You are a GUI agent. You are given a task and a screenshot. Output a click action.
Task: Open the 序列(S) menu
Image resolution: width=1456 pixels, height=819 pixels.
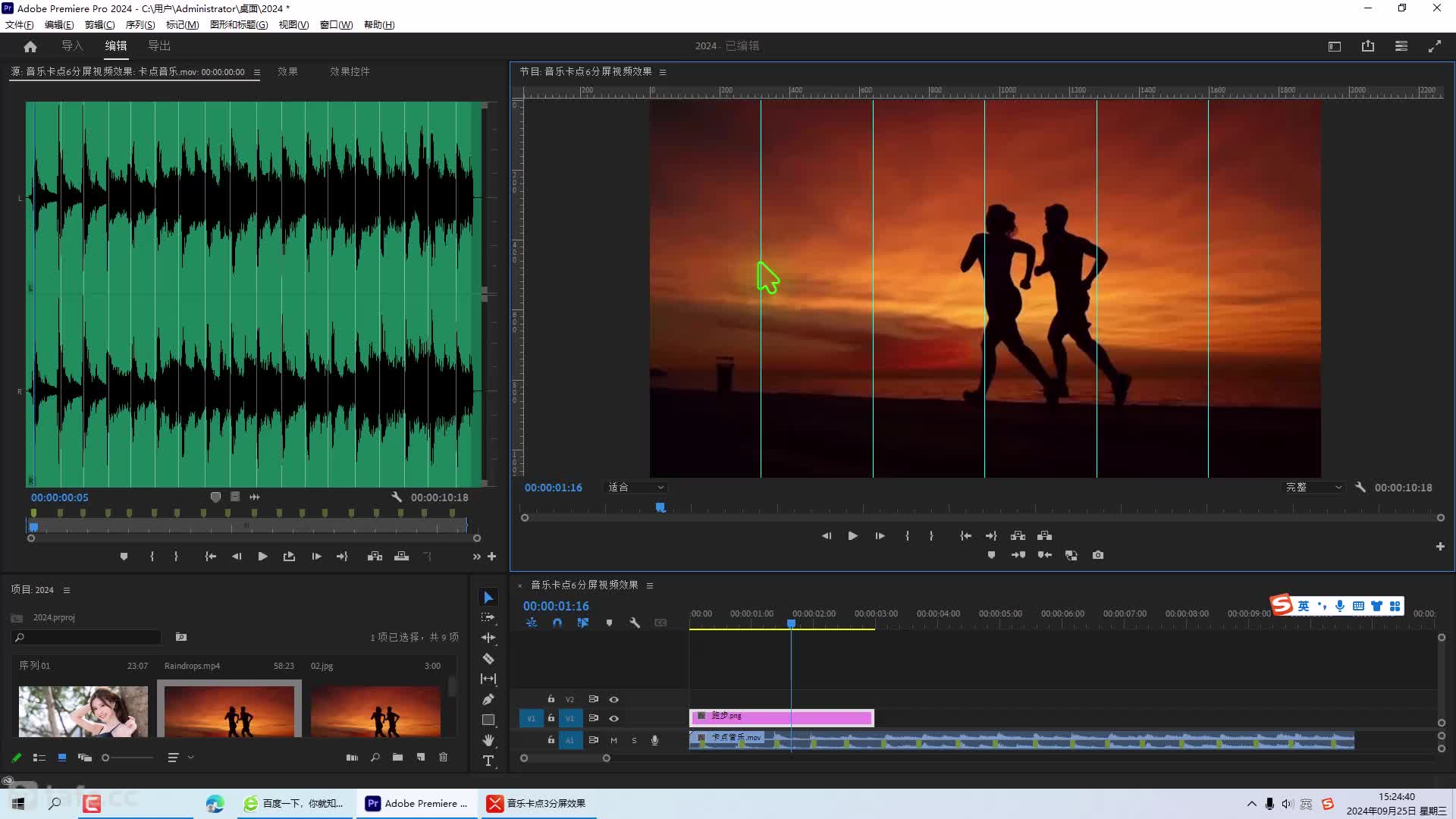pyautogui.click(x=140, y=24)
